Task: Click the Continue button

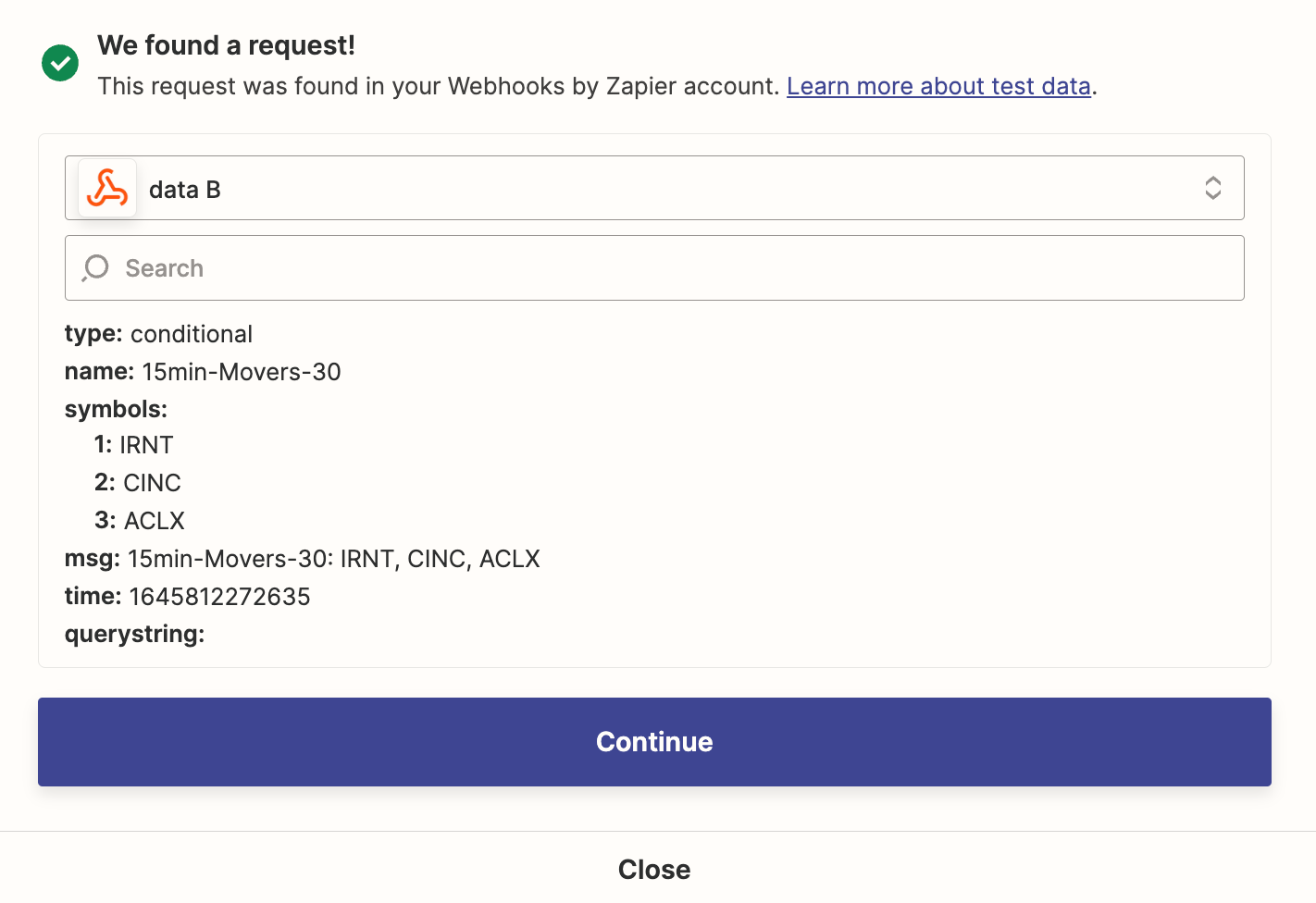Action: click(654, 742)
